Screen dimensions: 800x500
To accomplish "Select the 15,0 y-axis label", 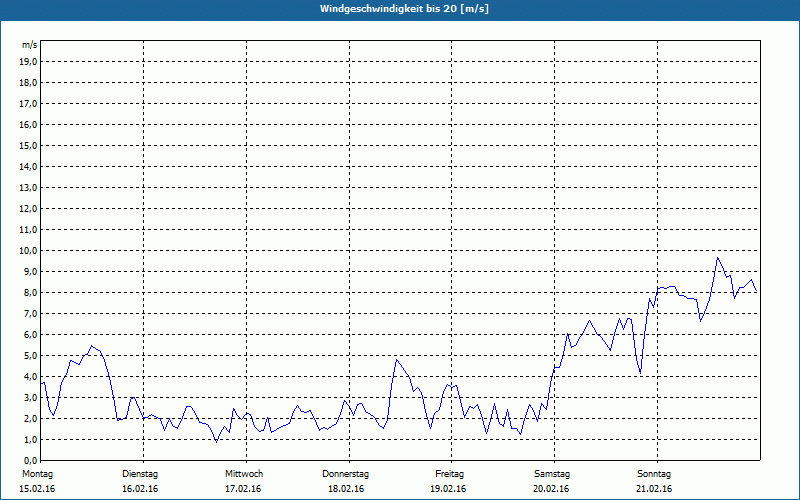I will [x=28, y=145].
